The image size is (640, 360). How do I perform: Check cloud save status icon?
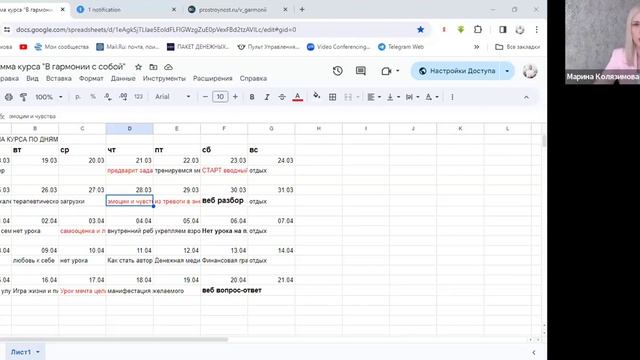click(168, 67)
